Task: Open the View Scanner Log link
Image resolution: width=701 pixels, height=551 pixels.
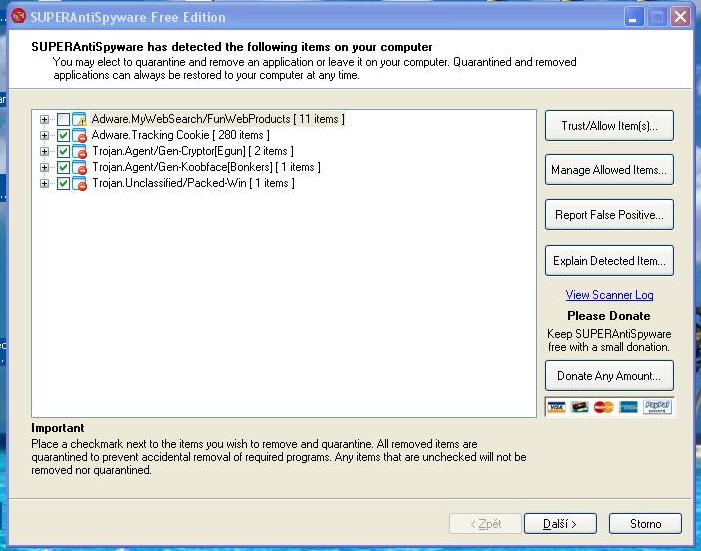Action: (x=609, y=295)
